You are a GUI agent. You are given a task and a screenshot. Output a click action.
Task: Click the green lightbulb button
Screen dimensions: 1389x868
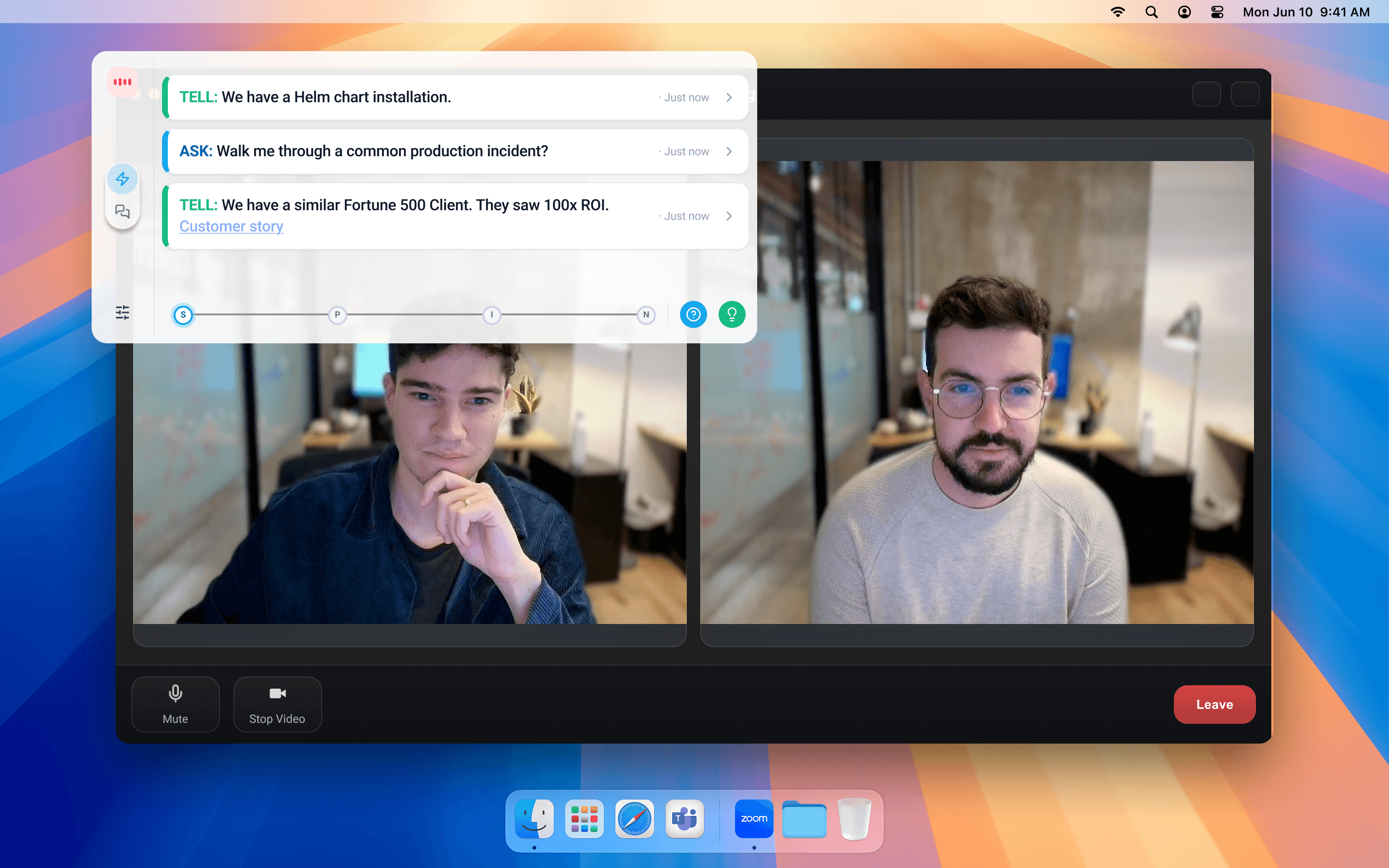coord(731,314)
